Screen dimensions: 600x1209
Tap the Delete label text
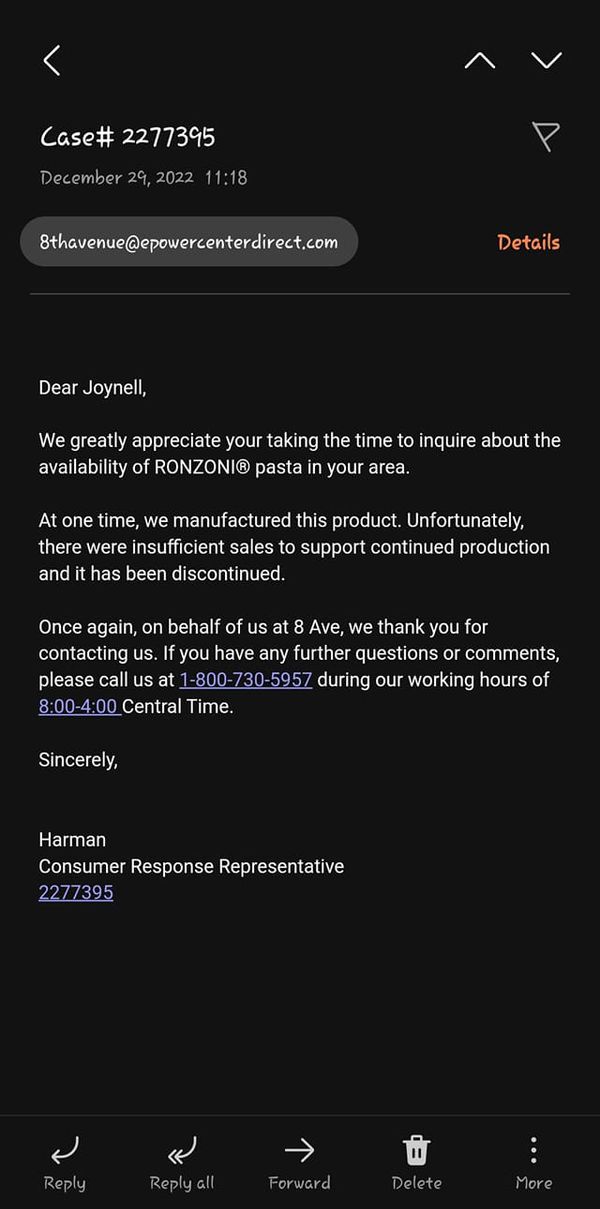point(416,1182)
